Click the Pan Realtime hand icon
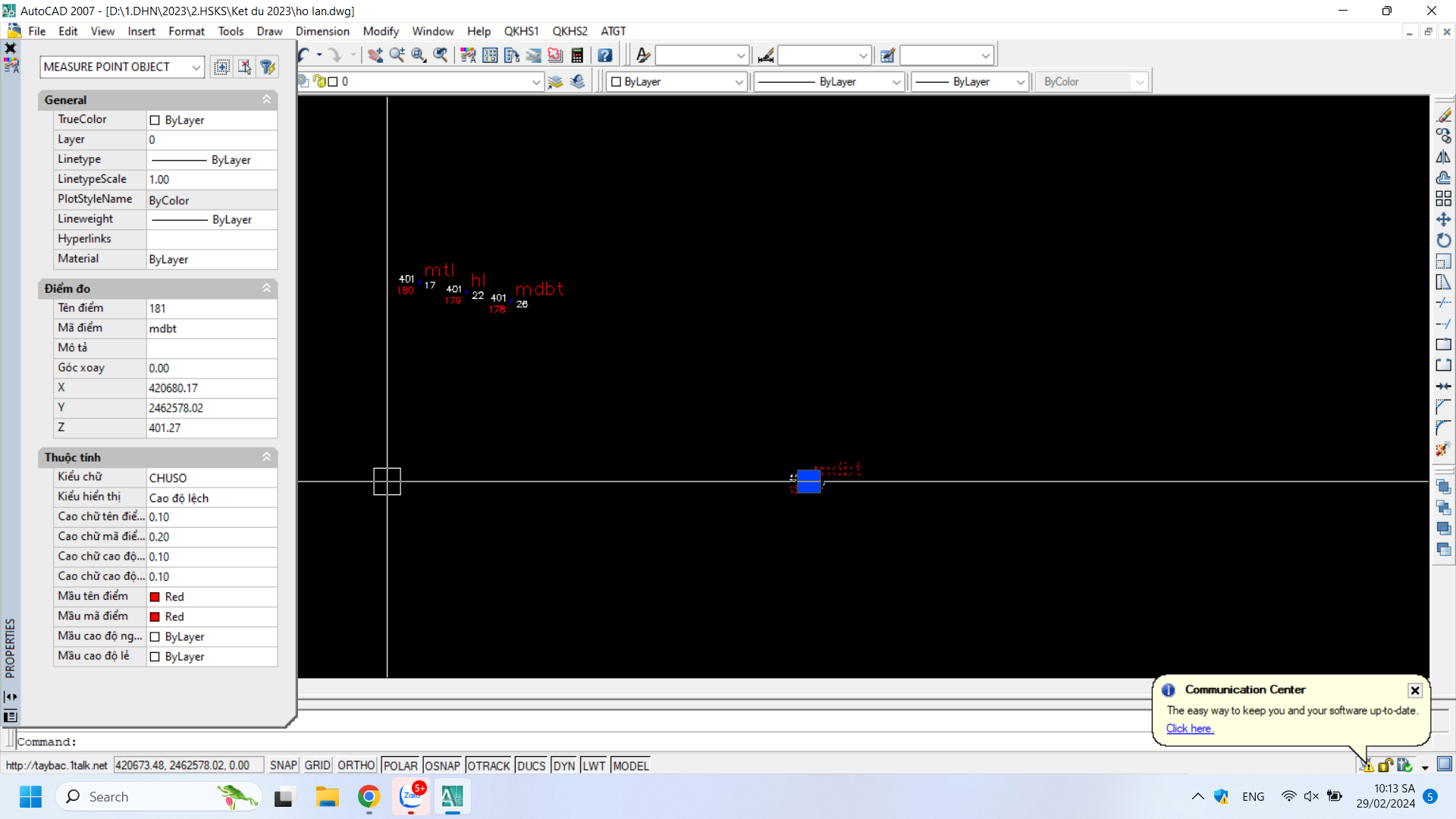Image resolution: width=1456 pixels, height=819 pixels. pos(375,55)
